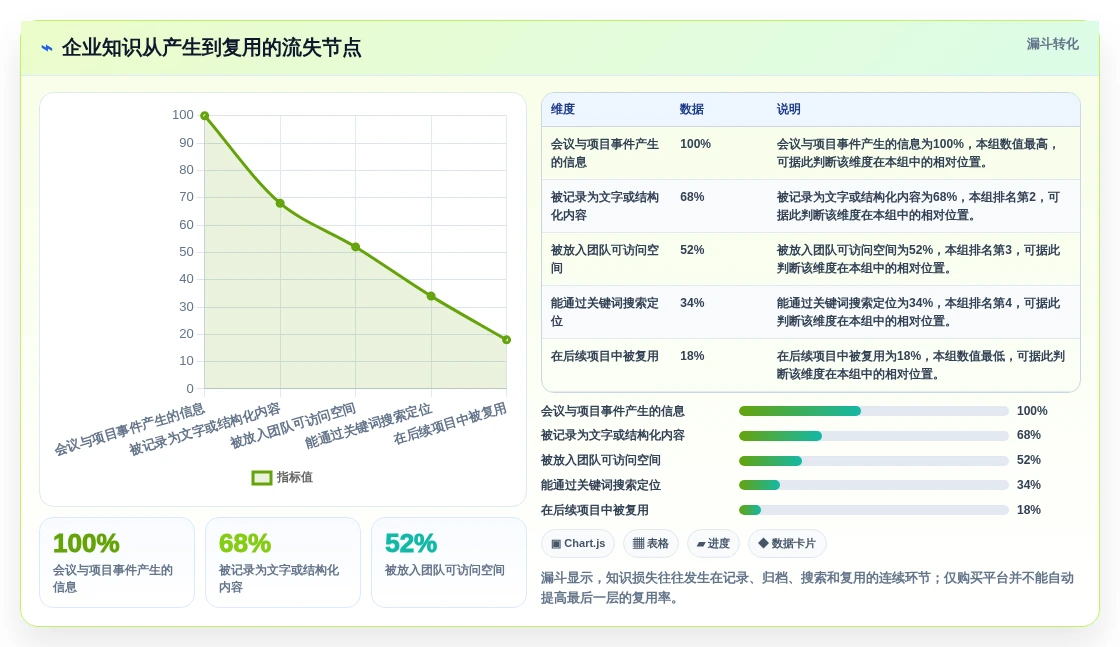1120x647 pixels.
Task: Click the 能通过关键词搜索定位 progress bar
Action: pos(874,486)
